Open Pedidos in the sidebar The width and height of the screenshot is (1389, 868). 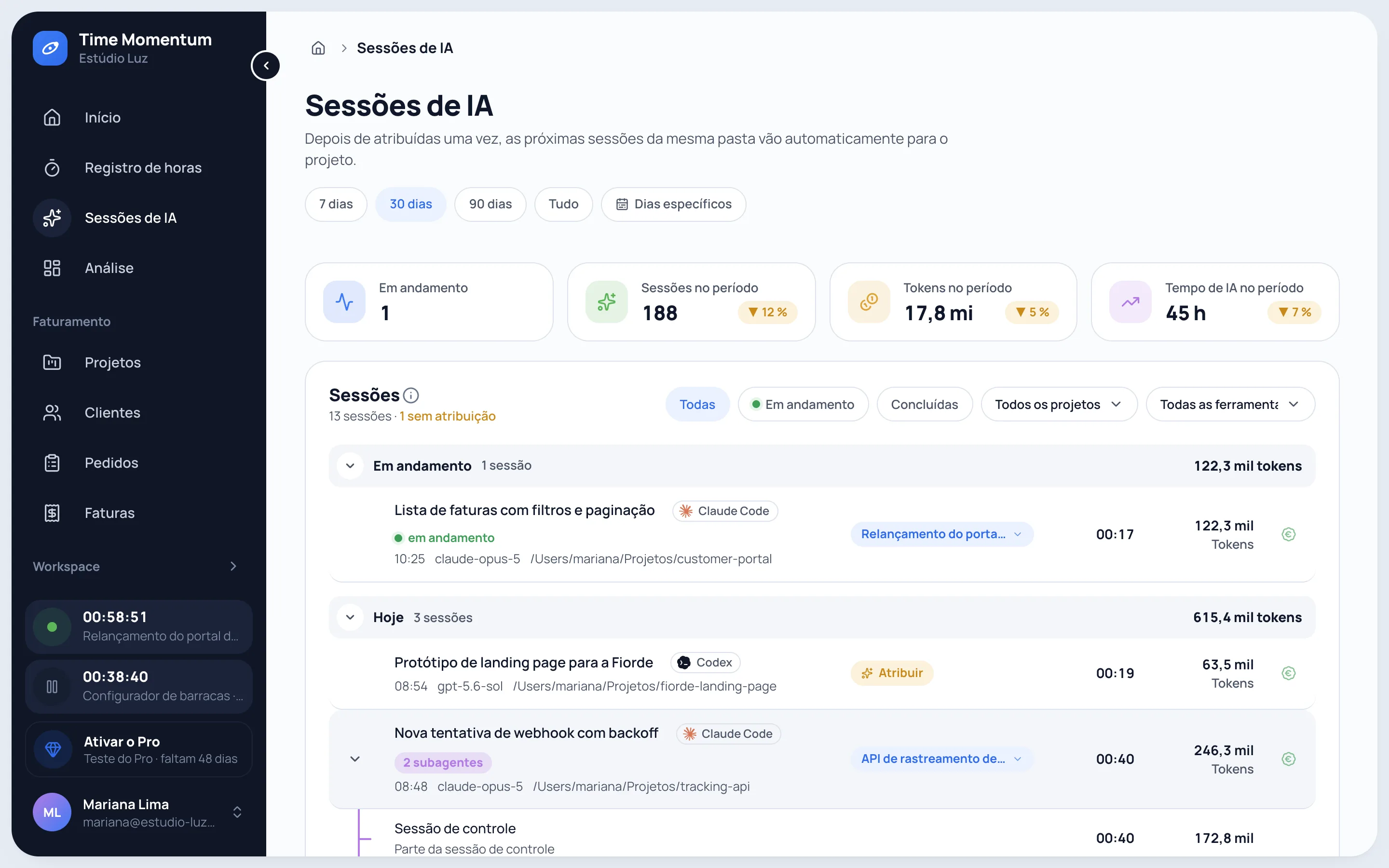(139, 463)
